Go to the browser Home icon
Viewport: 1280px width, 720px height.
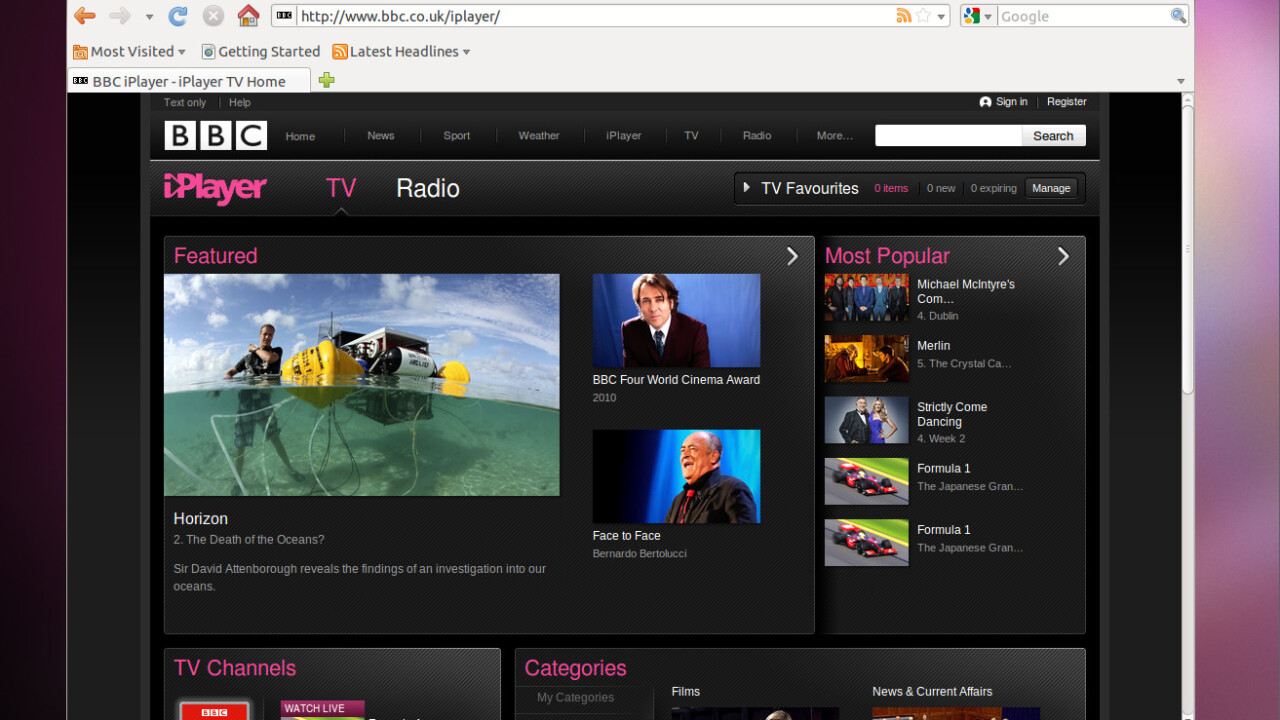[x=248, y=16]
